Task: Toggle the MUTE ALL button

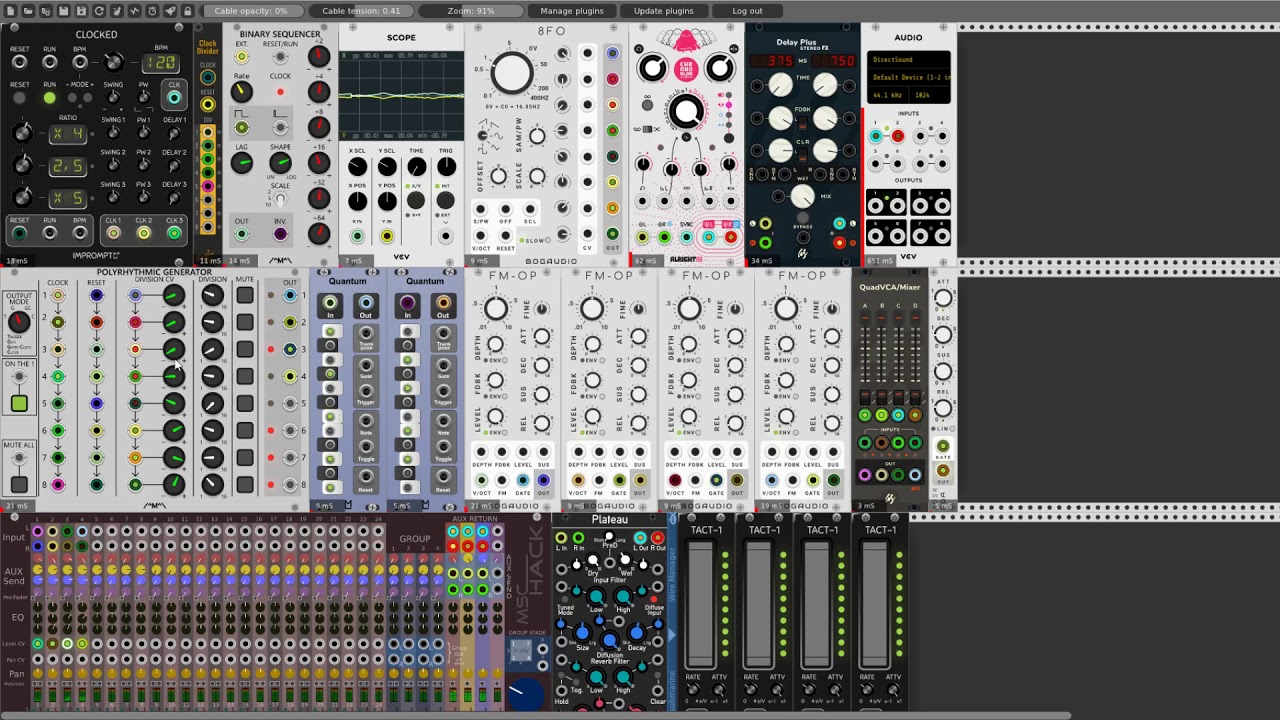Action: (18, 484)
